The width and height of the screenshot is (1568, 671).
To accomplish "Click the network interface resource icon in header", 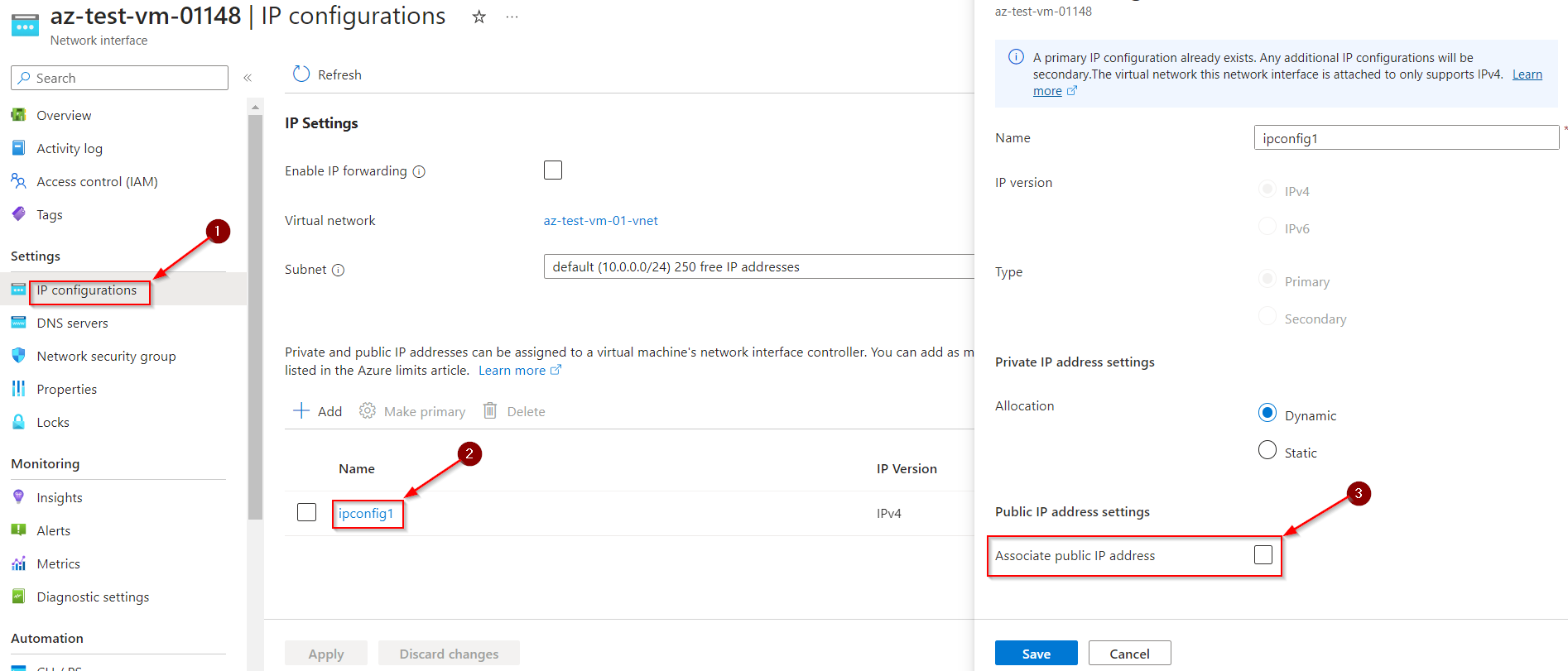I will pos(25,25).
